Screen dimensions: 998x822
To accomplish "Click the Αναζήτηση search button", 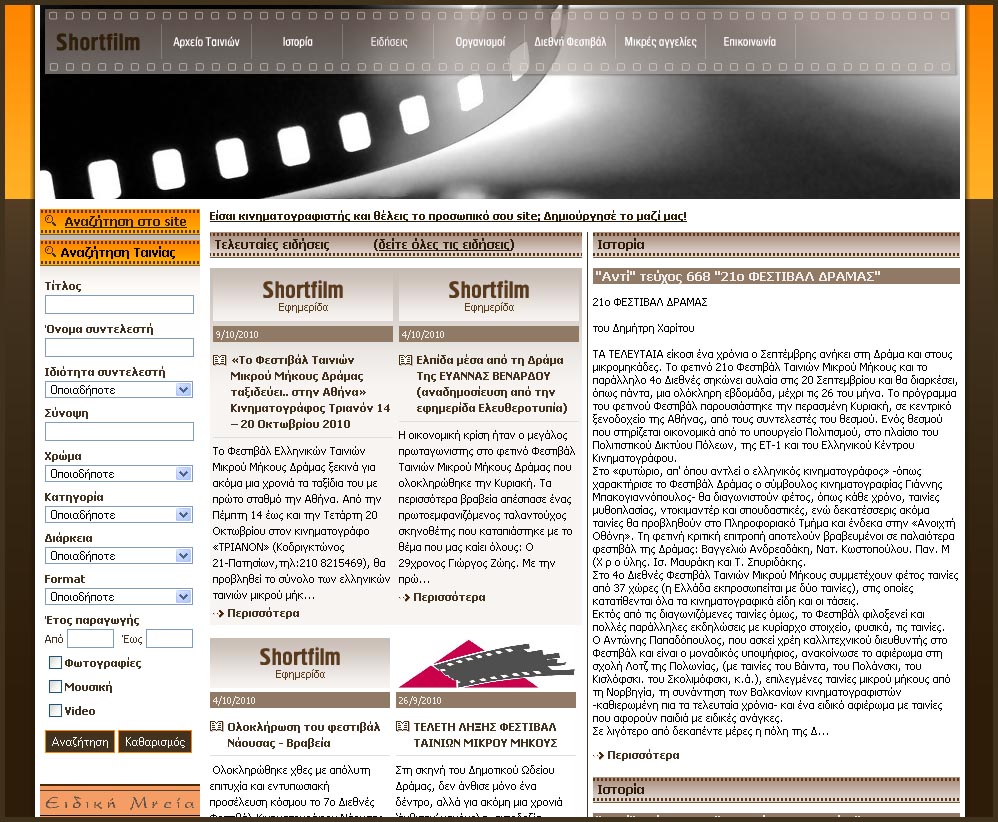I will tap(80, 742).
